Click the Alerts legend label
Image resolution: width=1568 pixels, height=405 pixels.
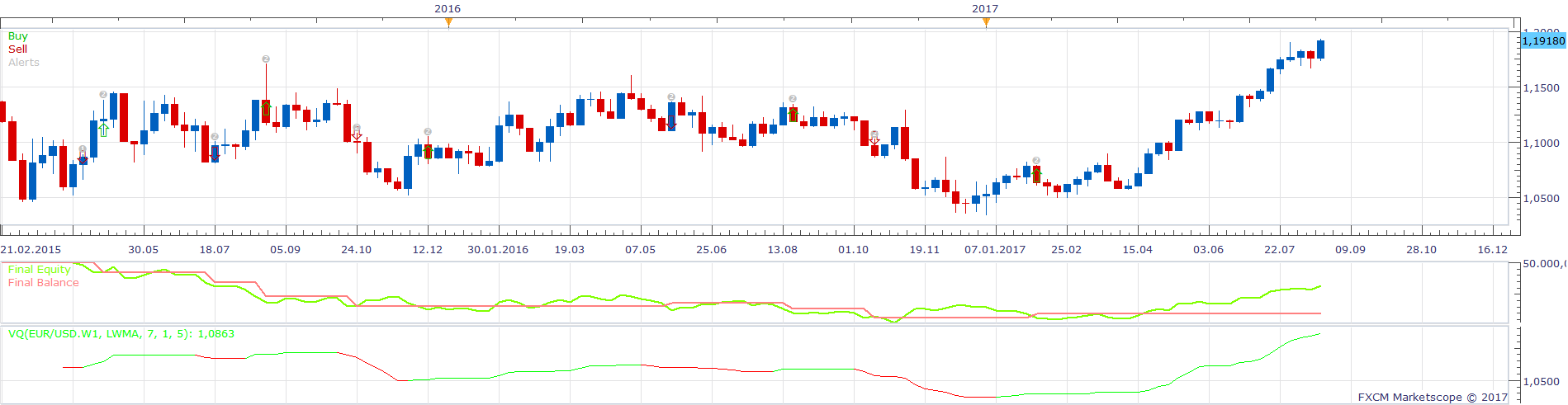[24, 63]
